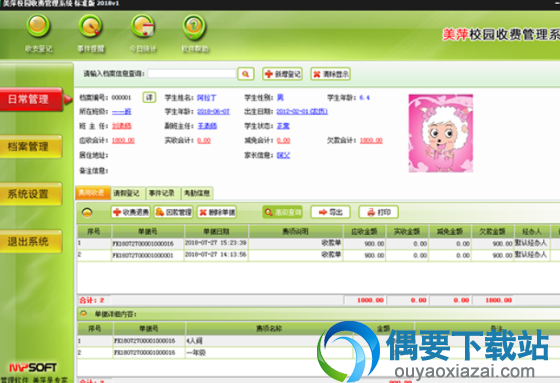Switch to the 请假登记 tab
This screenshot has height=383, width=560.
128,193
